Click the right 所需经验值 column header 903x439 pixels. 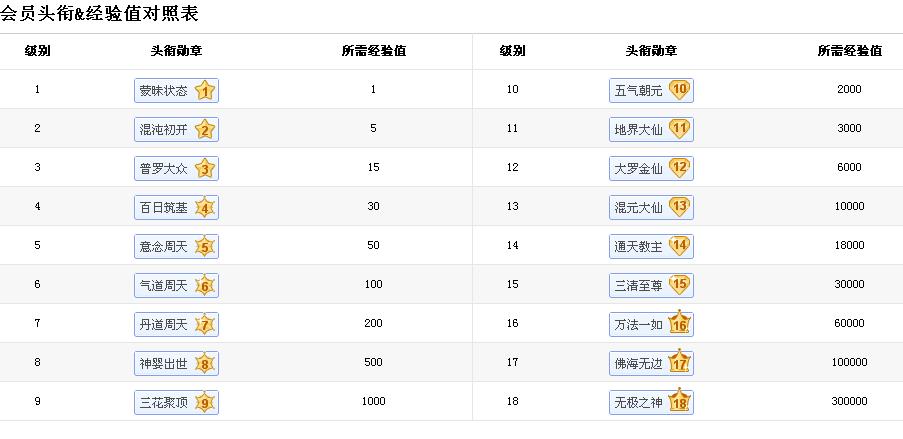(x=849, y=51)
